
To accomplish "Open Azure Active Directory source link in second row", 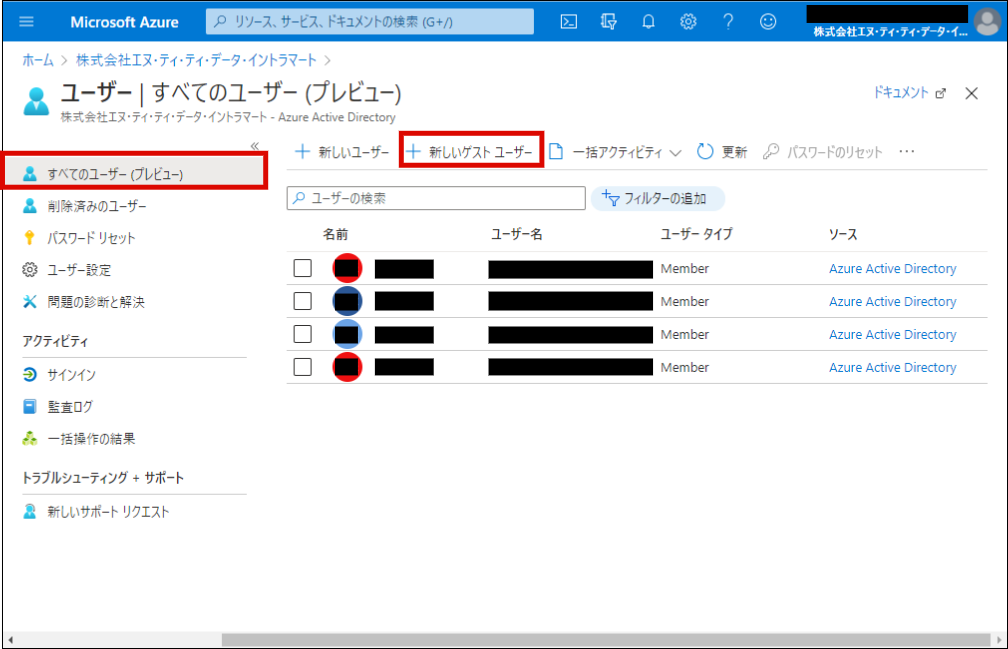I will 892,301.
